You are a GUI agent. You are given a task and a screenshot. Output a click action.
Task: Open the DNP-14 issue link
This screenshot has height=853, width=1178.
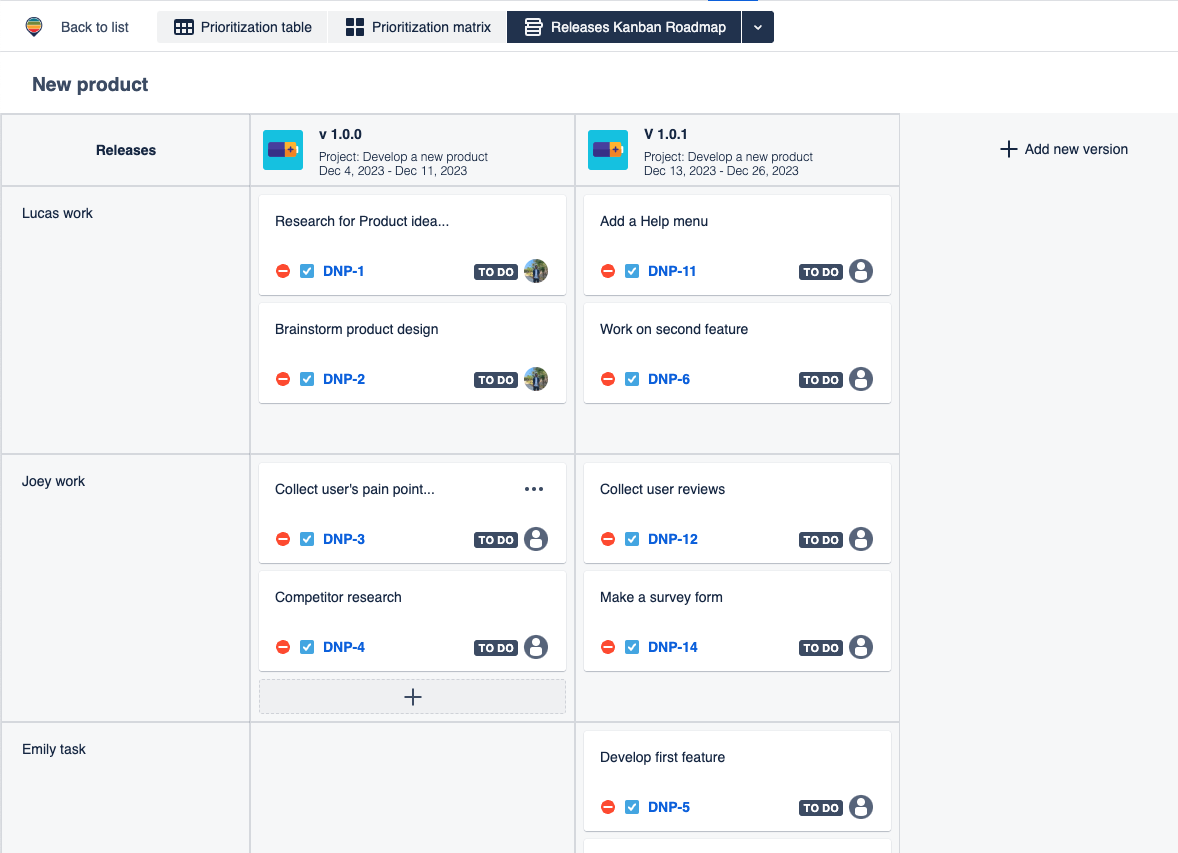point(672,647)
